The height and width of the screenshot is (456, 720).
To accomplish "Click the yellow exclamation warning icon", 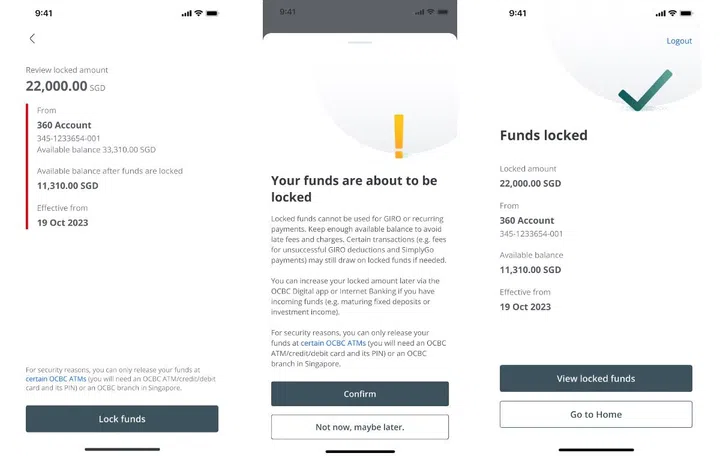I will point(399,137).
